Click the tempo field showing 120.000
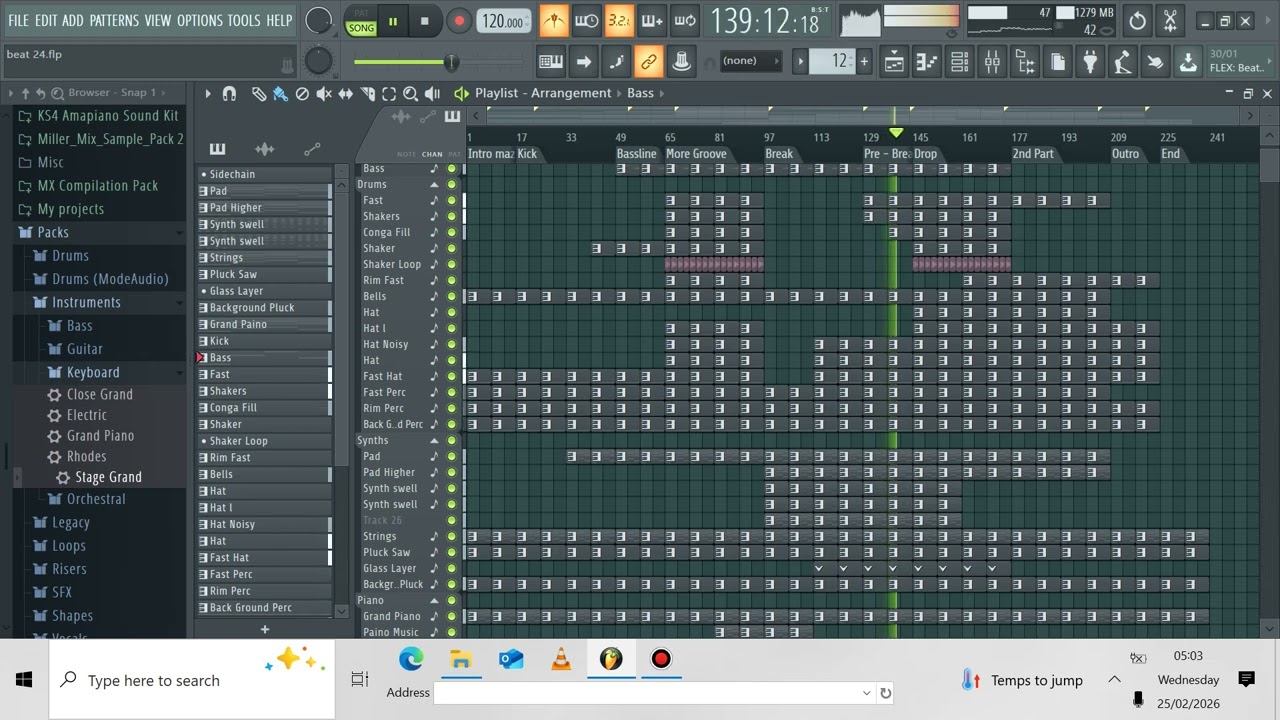 pyautogui.click(x=504, y=22)
